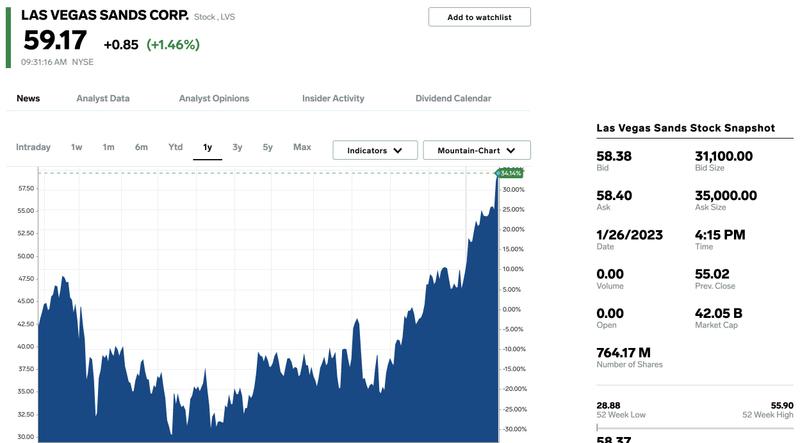
Task: Click the 42.05 B Market Cap value
Action: pos(718,313)
